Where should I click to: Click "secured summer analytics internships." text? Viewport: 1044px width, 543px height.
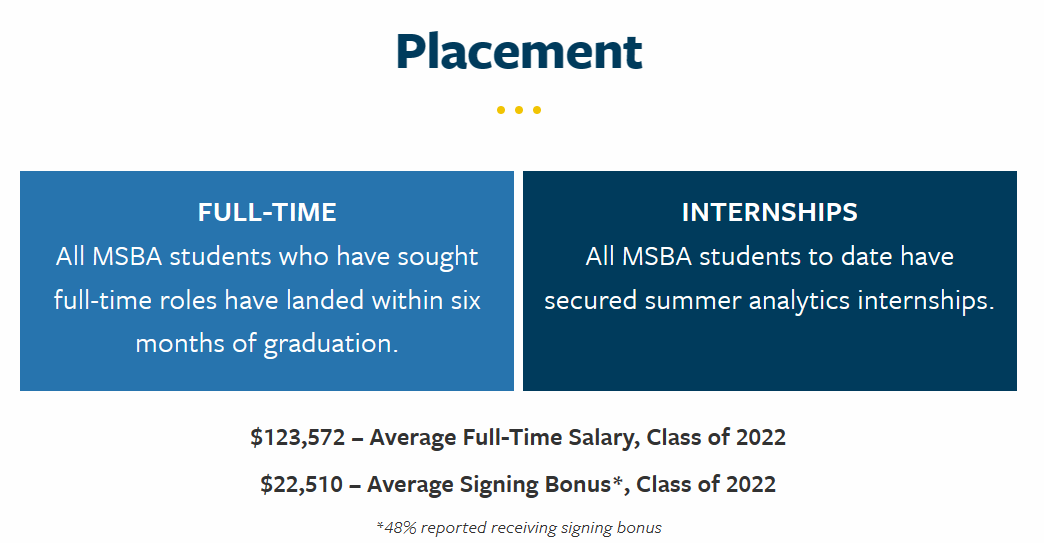[x=770, y=300]
